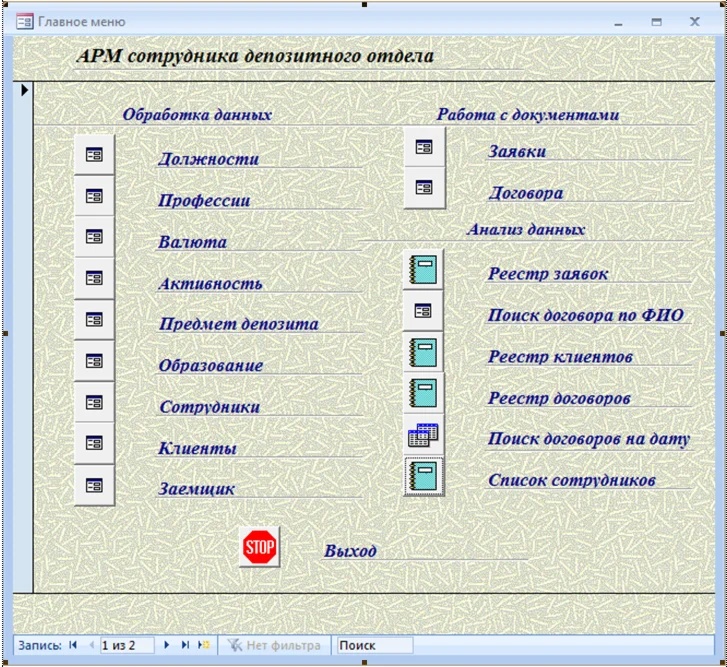Screen dimensions: 727x667
Task: Open the Реестр заявок report icon
Action: (x=423, y=269)
